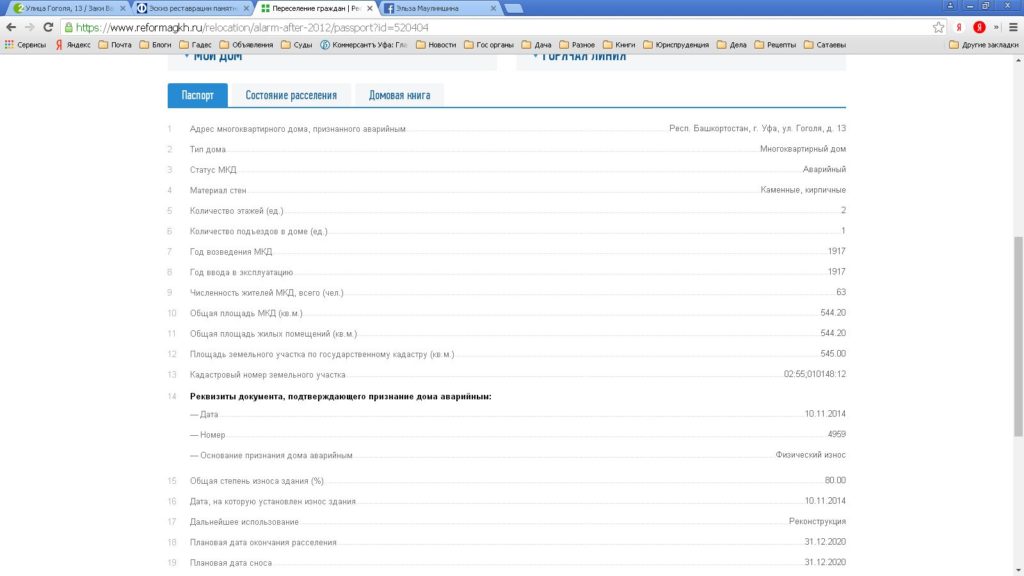
Task: Bookmark this page with the star icon
Action: click(x=938, y=27)
